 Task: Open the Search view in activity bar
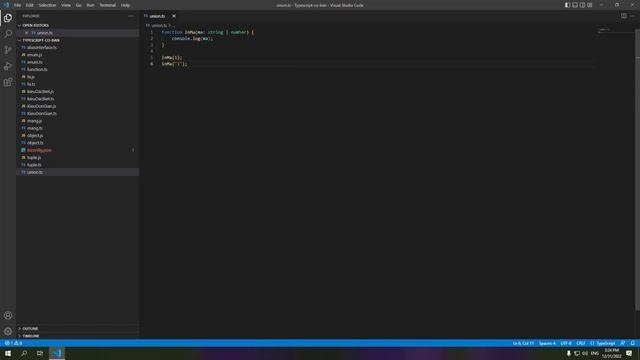[x=8, y=33]
